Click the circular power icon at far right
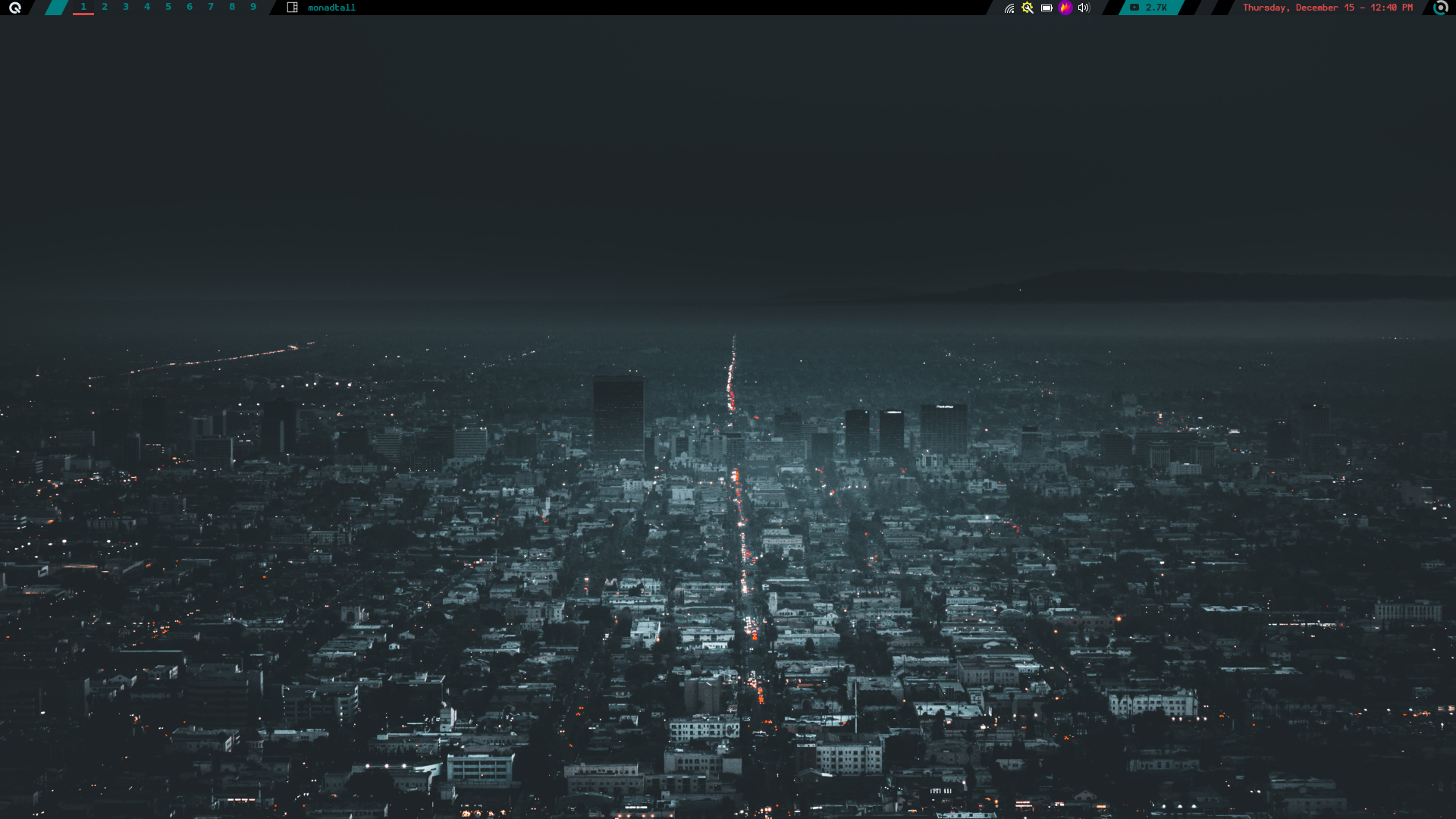Image resolution: width=1456 pixels, height=819 pixels. click(x=1441, y=8)
